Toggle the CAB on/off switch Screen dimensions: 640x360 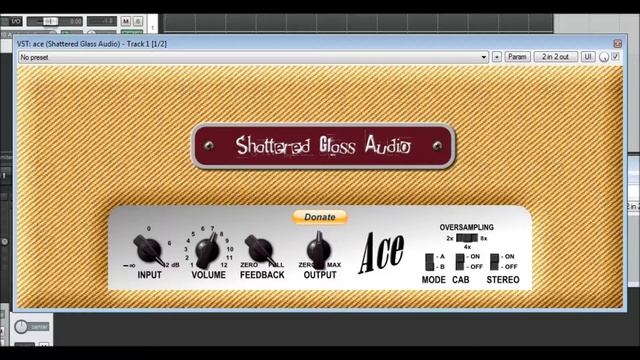tap(460, 262)
